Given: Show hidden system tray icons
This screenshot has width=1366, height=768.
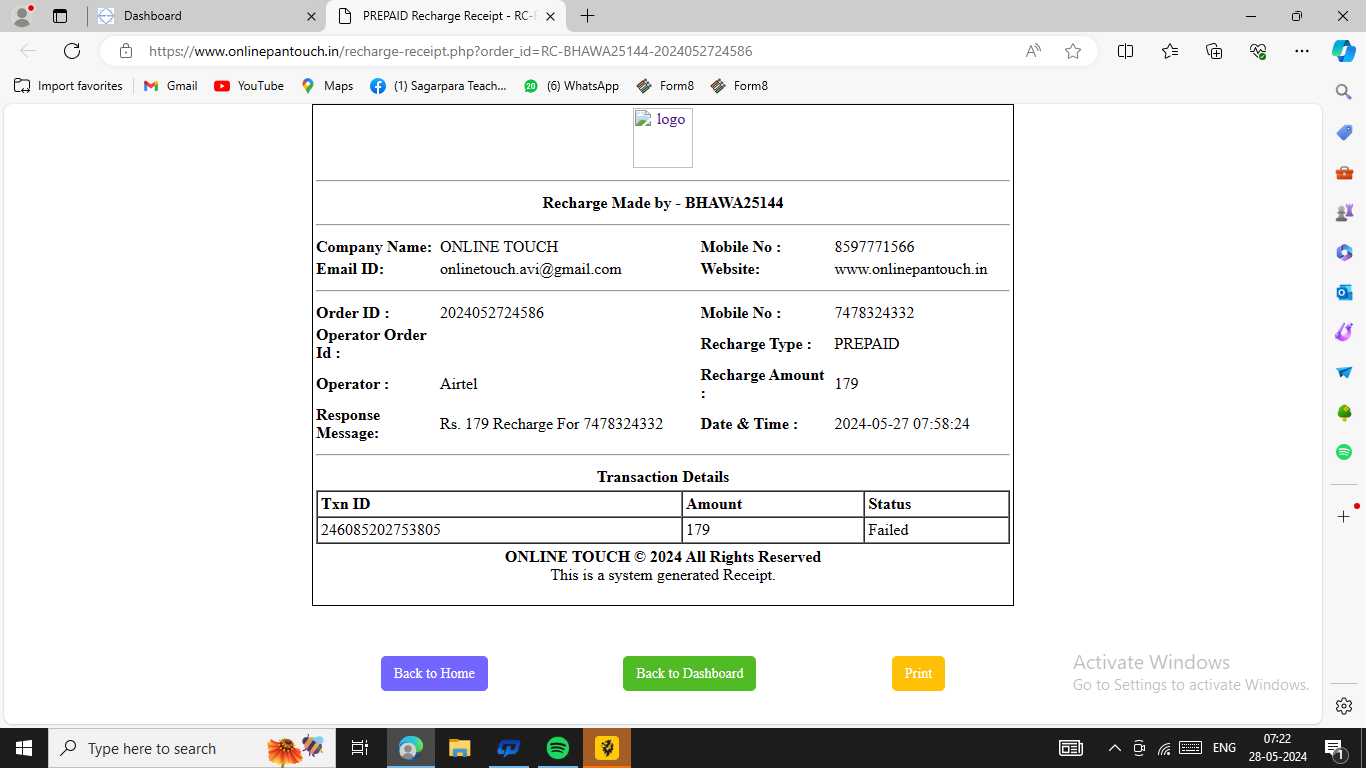Looking at the screenshot, I should pos(1114,748).
